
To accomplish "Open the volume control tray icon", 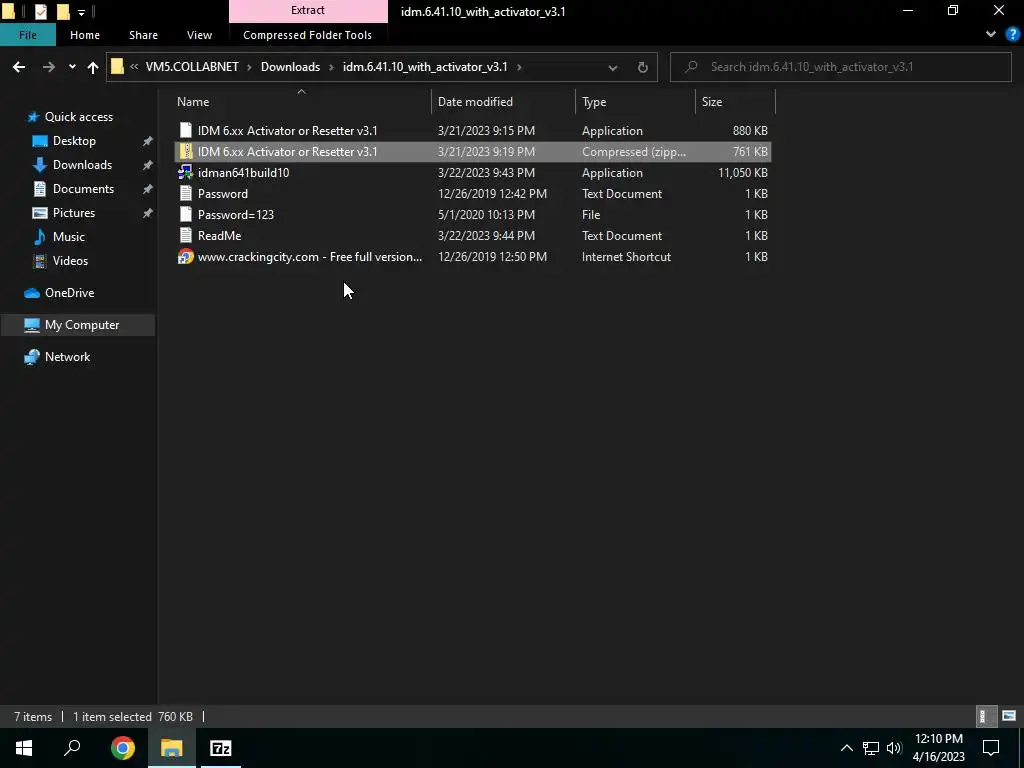I will point(894,748).
